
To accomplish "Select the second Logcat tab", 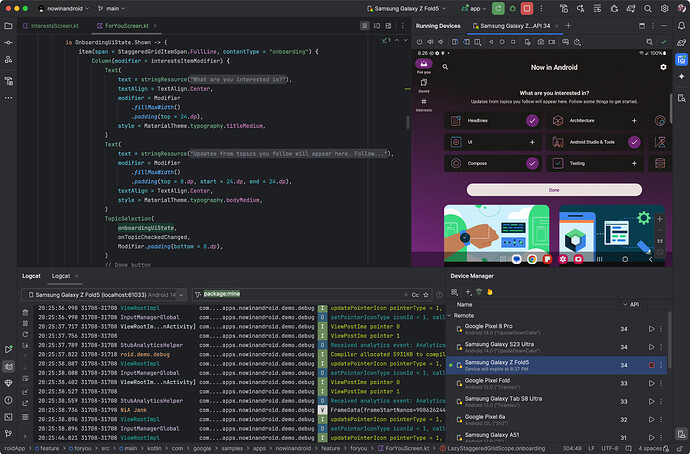I will pyautogui.click(x=62, y=276).
